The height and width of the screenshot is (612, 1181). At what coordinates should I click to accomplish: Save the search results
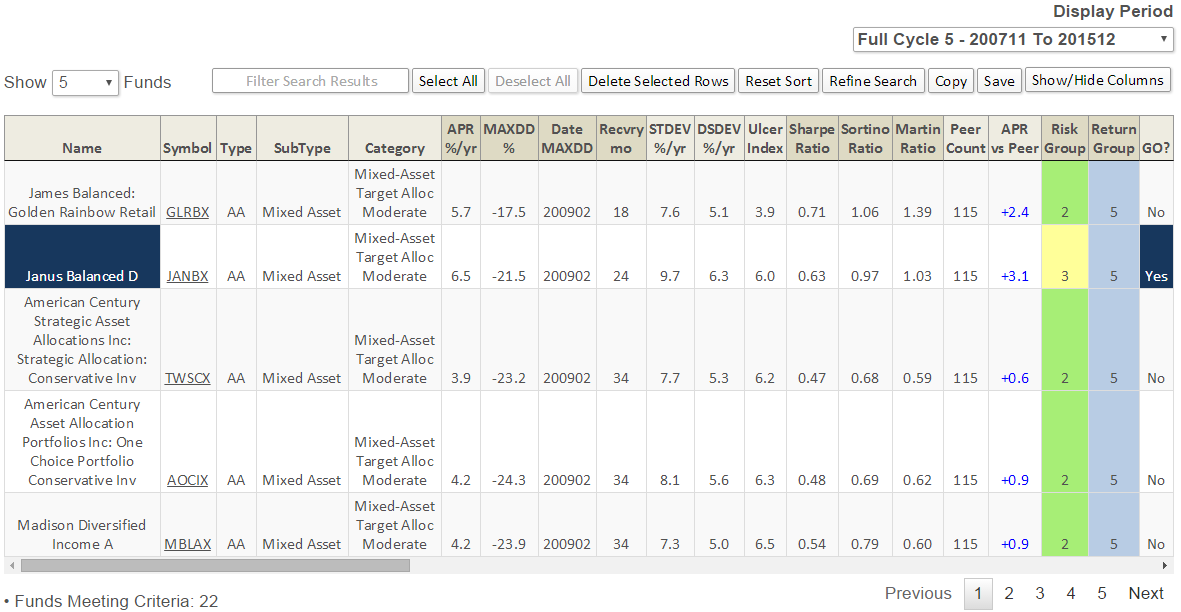pyautogui.click(x=998, y=81)
